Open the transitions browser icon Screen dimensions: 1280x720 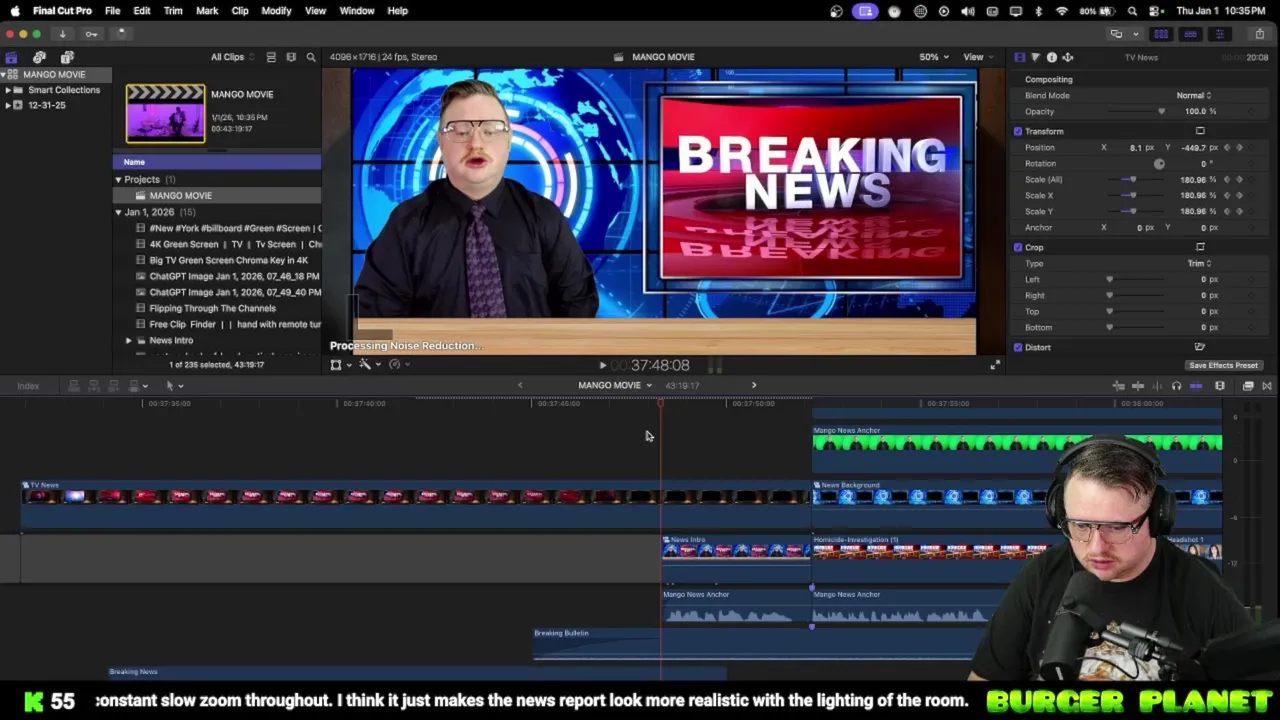pos(1267,386)
